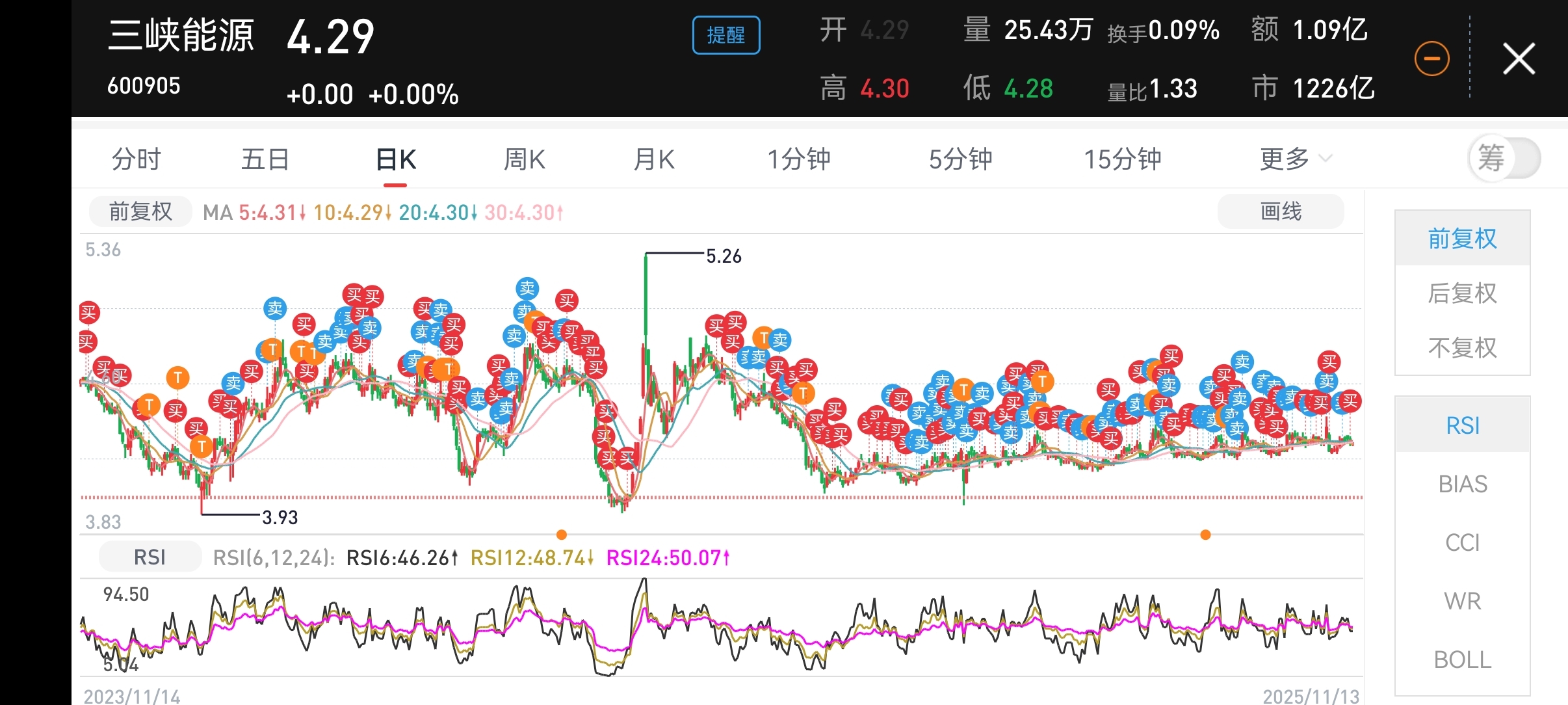Switch to the 周K tab

(524, 159)
